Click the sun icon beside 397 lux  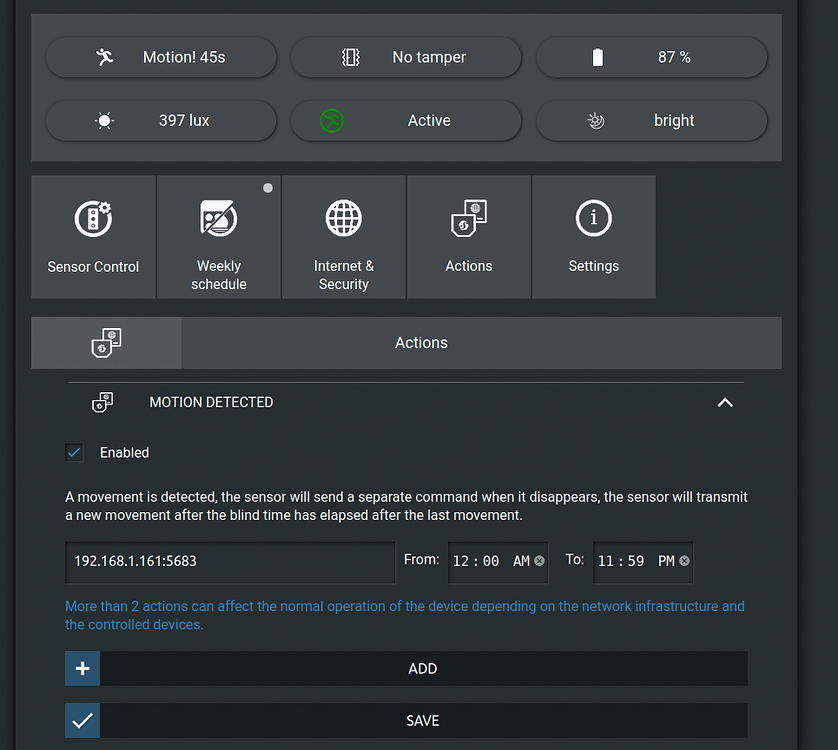tap(104, 120)
